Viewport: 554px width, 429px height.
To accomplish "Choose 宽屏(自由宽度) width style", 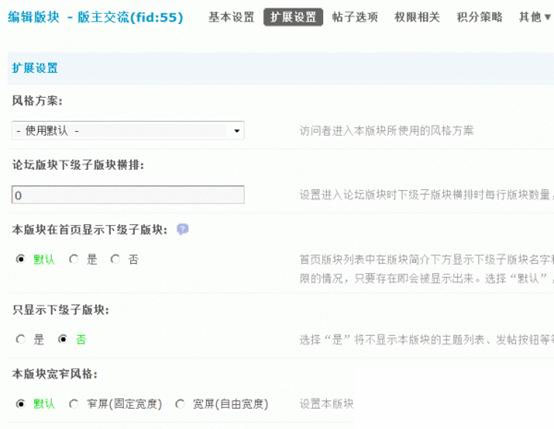I will [179, 404].
